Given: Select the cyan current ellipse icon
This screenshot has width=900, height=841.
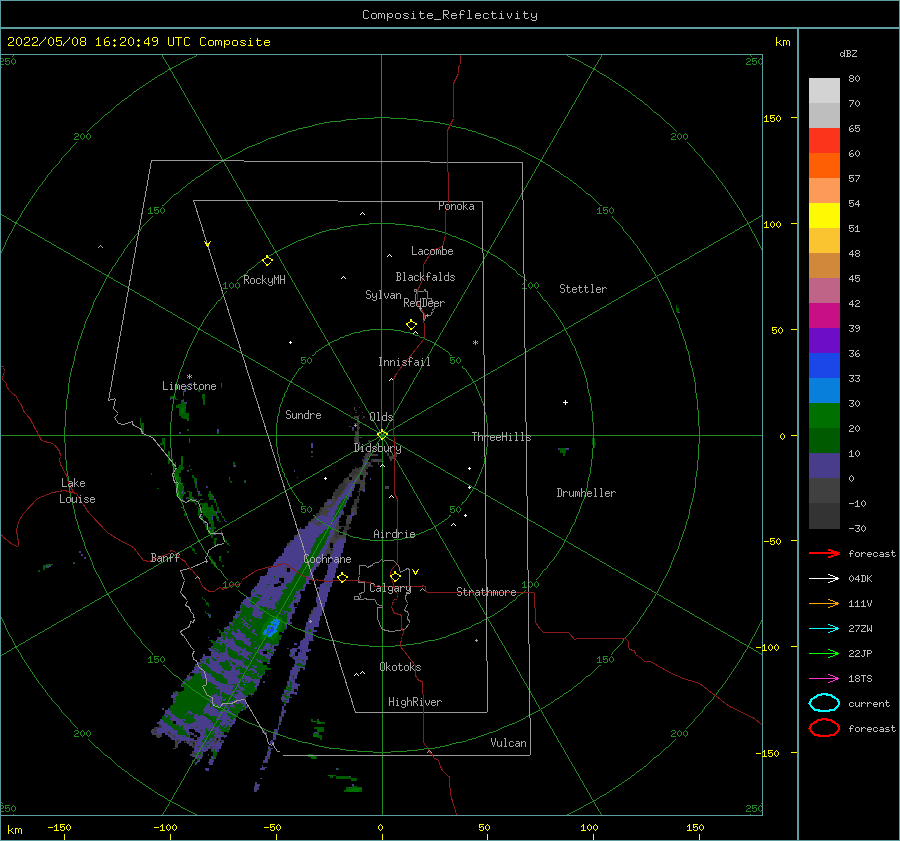Looking at the screenshot, I should (x=824, y=703).
